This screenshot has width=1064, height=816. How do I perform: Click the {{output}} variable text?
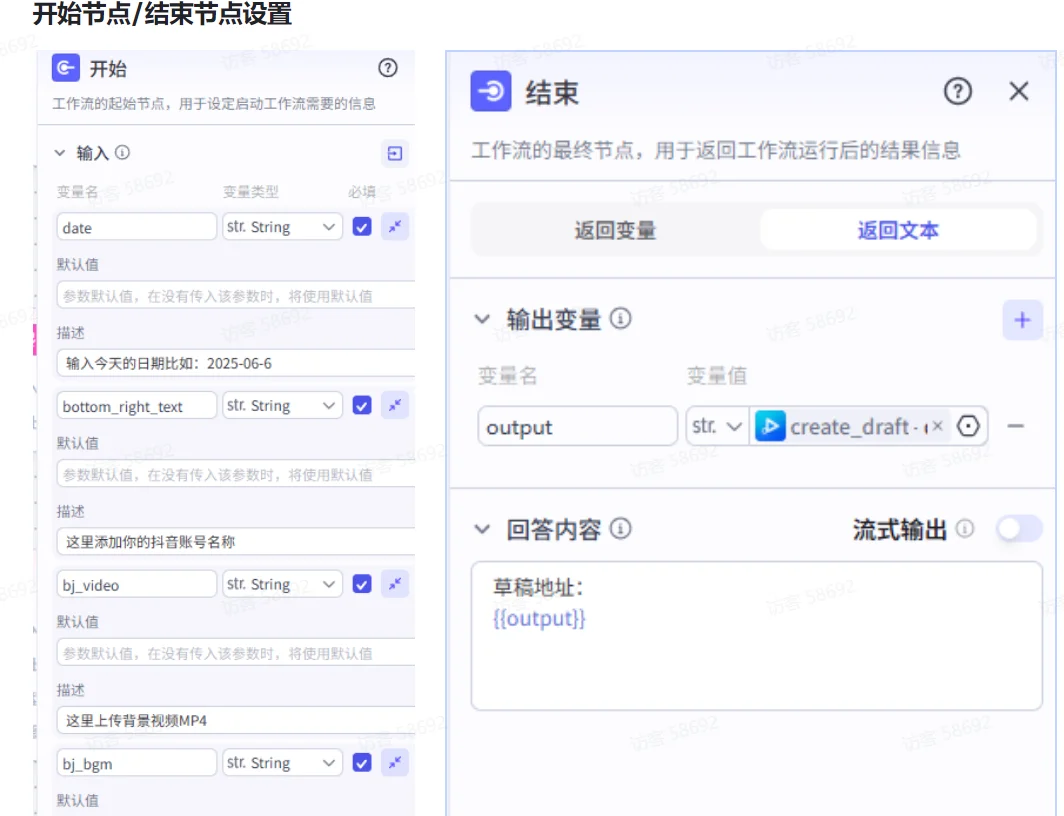pos(539,618)
